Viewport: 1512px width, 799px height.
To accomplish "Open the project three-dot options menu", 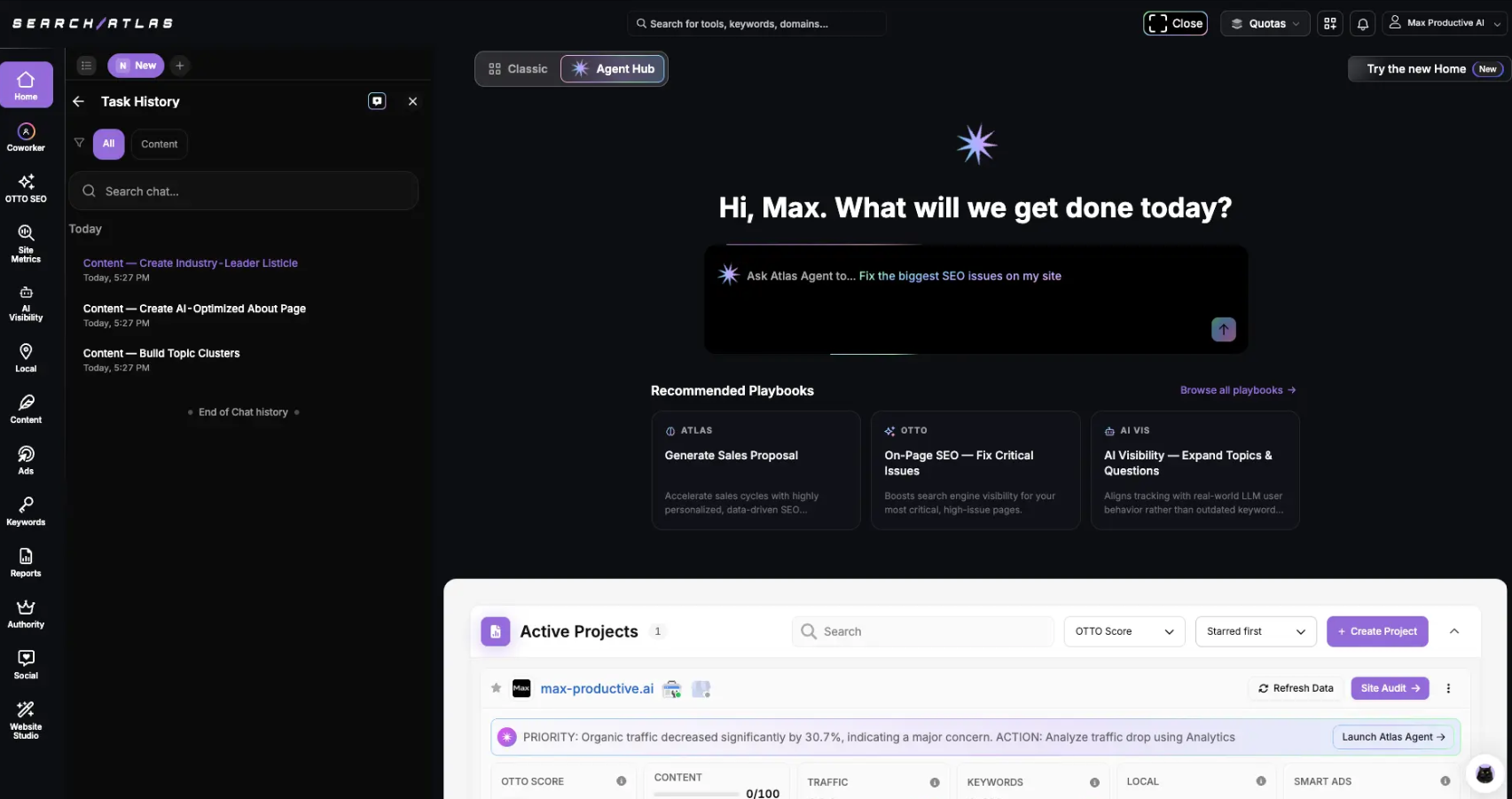I will [x=1448, y=688].
